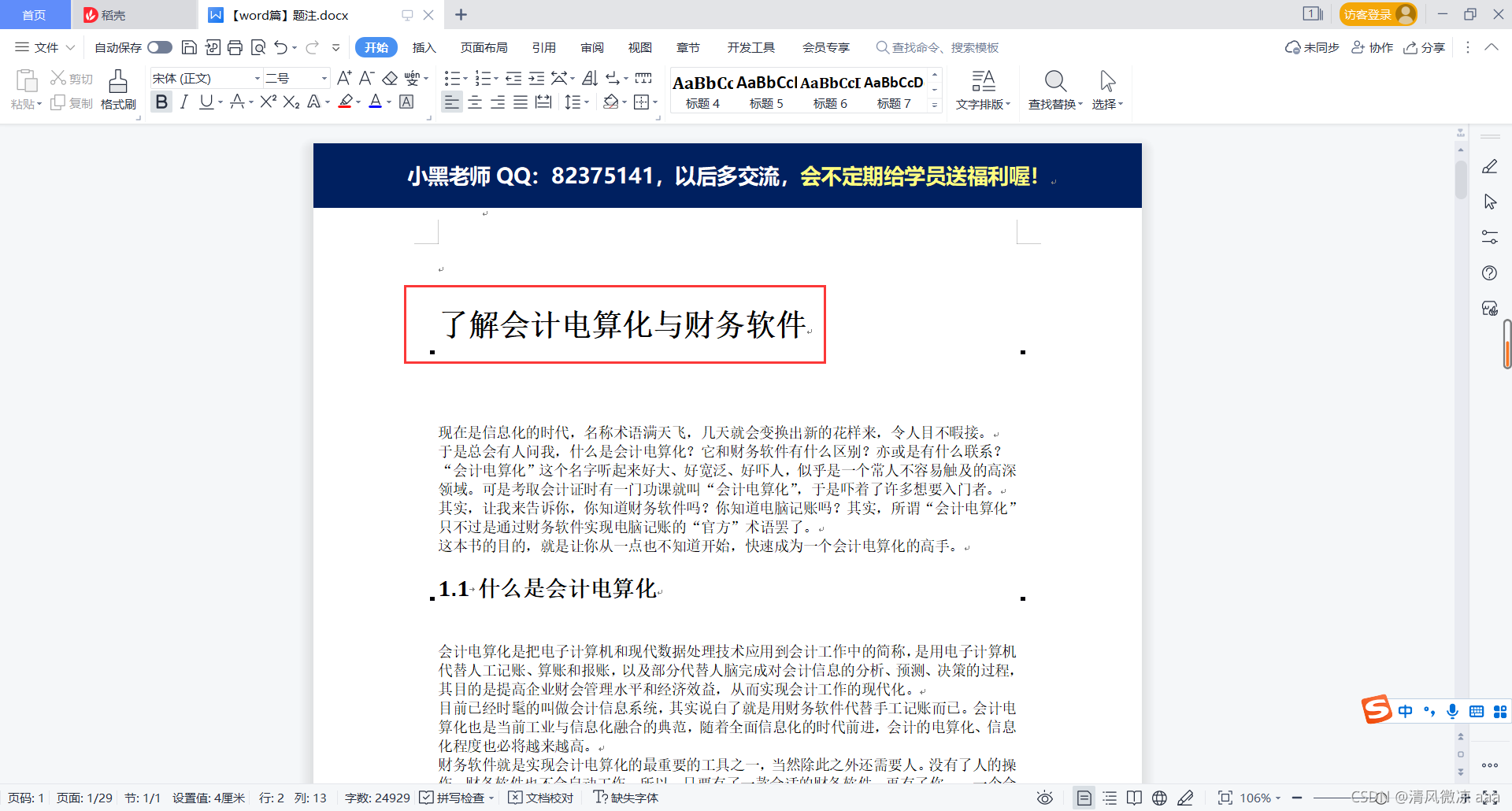Open the Find and Replace tool
Screen dimensions: 1512x811
click(1054, 89)
